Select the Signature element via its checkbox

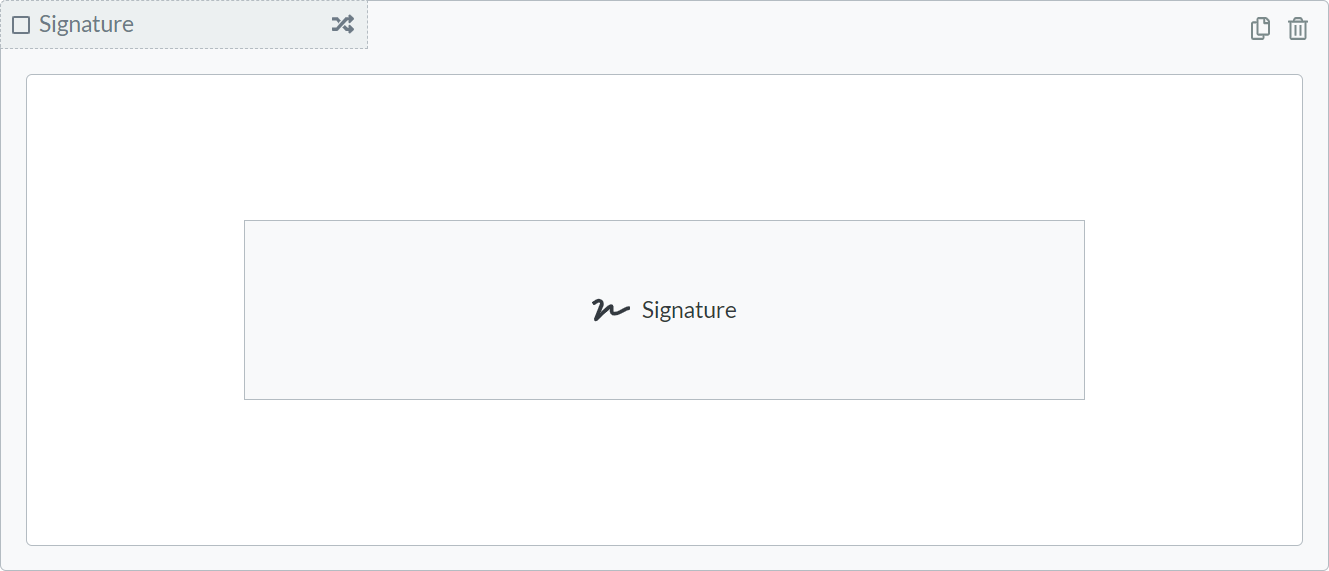tap(21, 25)
